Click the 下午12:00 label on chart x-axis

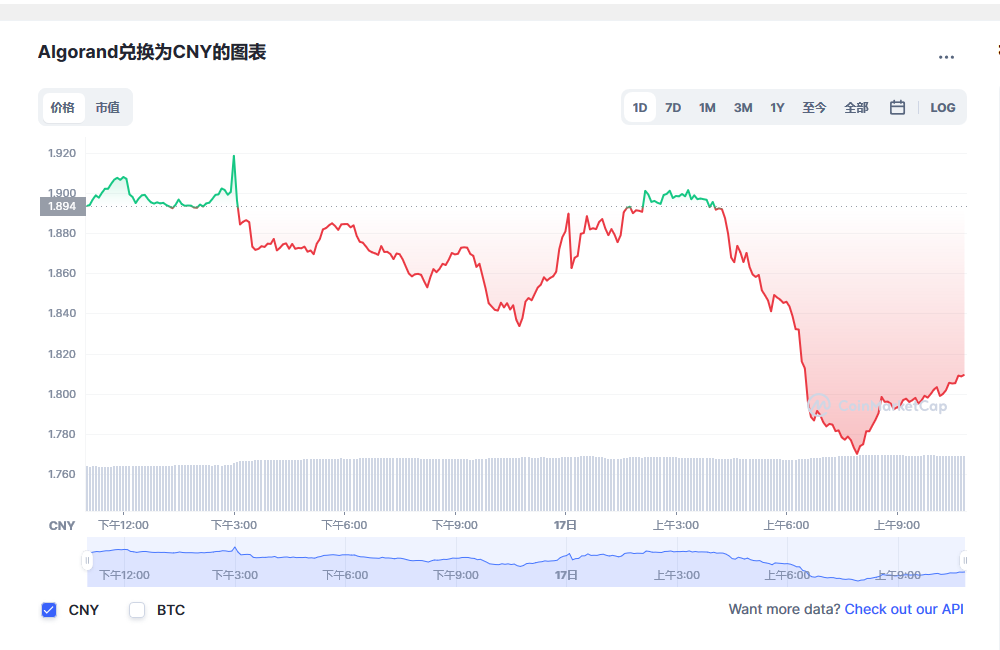tap(123, 525)
